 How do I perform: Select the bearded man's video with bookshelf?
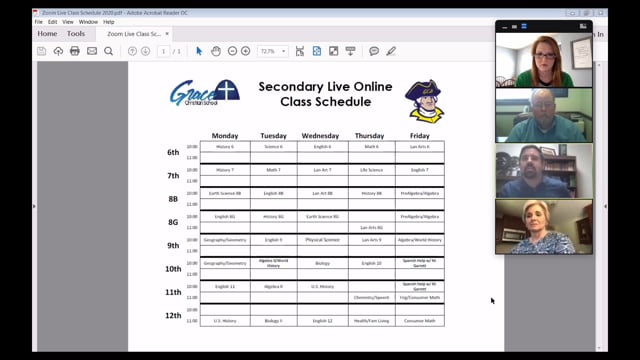click(x=544, y=171)
